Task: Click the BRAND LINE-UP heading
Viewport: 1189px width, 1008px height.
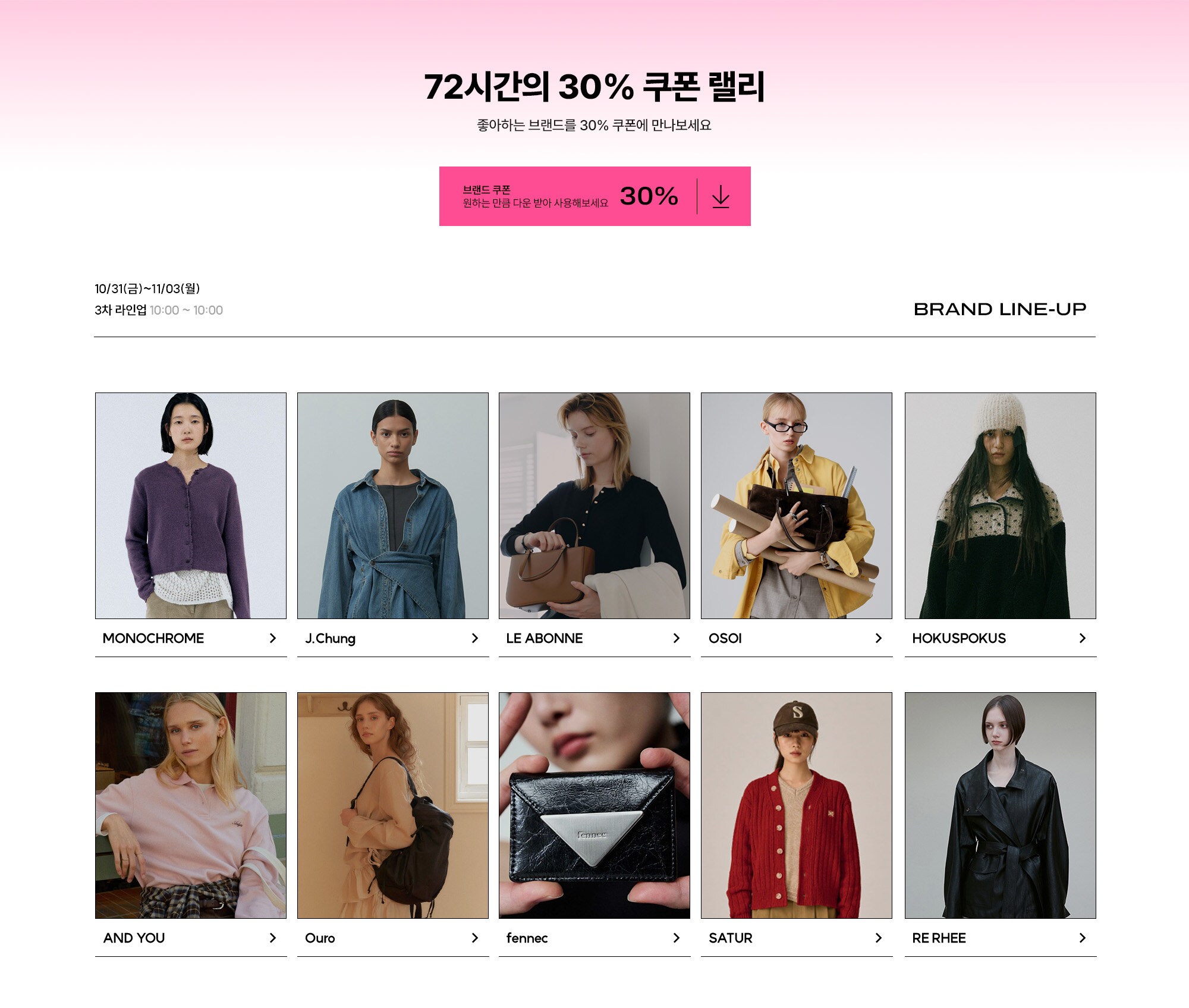Action: (x=1000, y=309)
